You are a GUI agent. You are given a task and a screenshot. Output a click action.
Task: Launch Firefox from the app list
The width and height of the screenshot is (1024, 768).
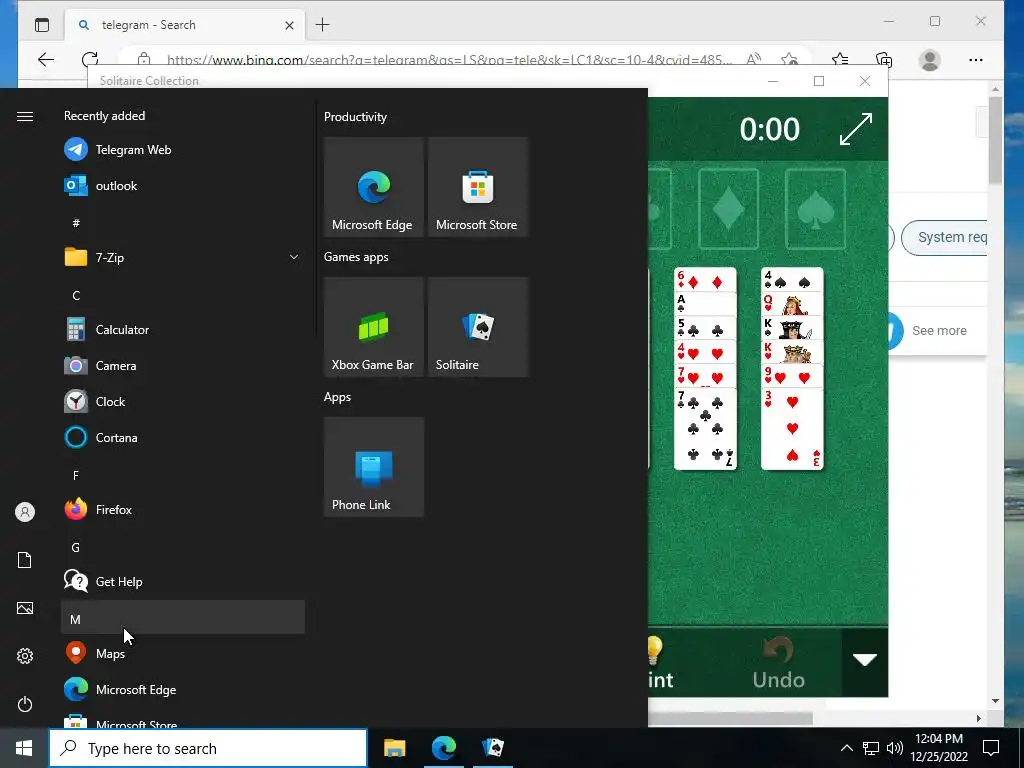(183, 509)
